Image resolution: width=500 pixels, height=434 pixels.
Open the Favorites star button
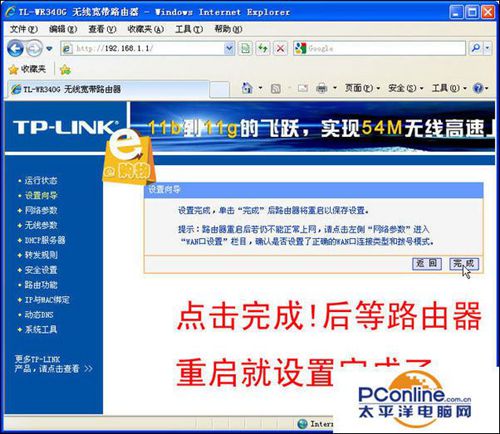click(x=27, y=69)
